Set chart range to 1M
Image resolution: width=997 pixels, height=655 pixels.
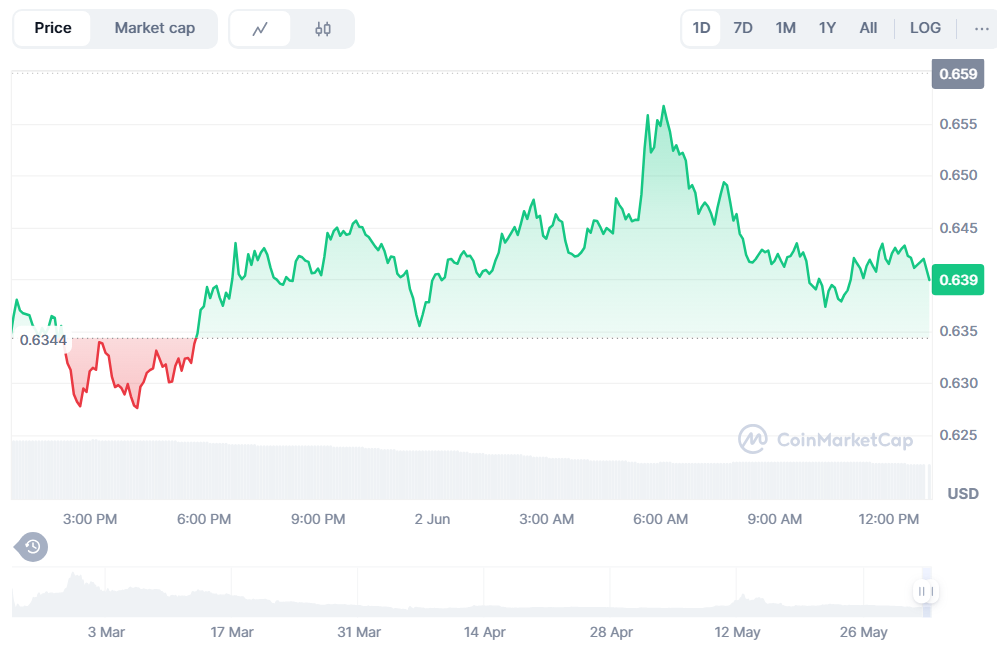(785, 28)
